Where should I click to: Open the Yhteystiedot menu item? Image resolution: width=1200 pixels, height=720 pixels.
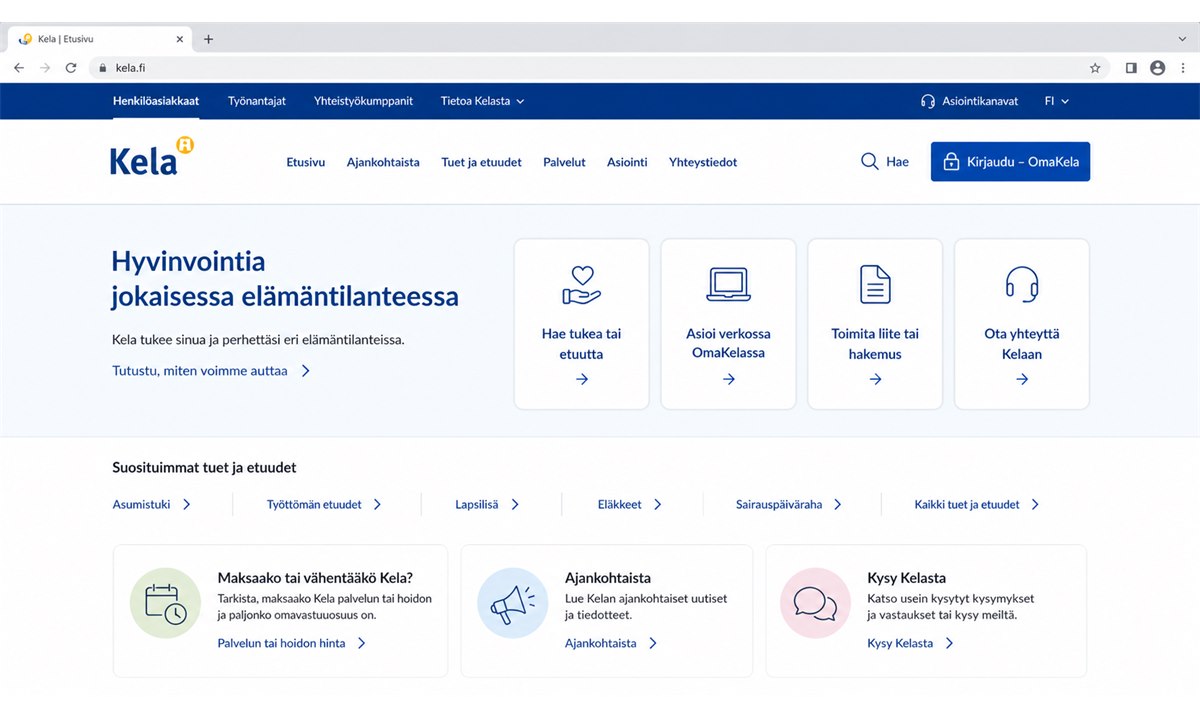pos(703,162)
